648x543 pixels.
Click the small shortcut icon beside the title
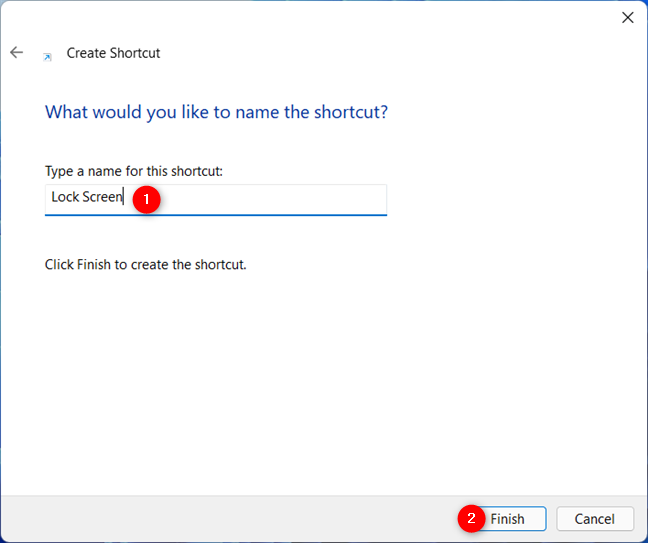pyautogui.click(x=48, y=57)
